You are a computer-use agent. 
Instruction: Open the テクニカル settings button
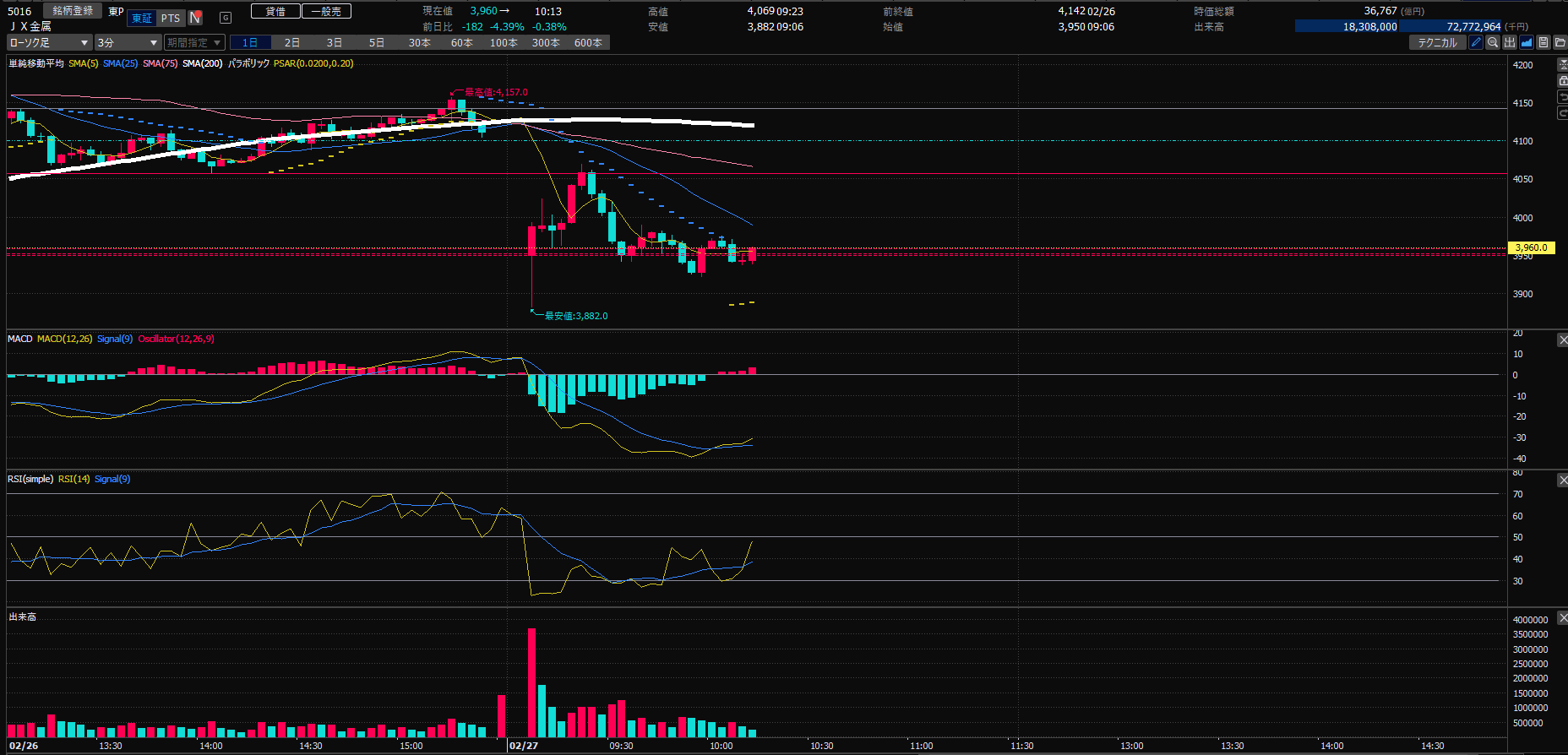[x=1437, y=42]
